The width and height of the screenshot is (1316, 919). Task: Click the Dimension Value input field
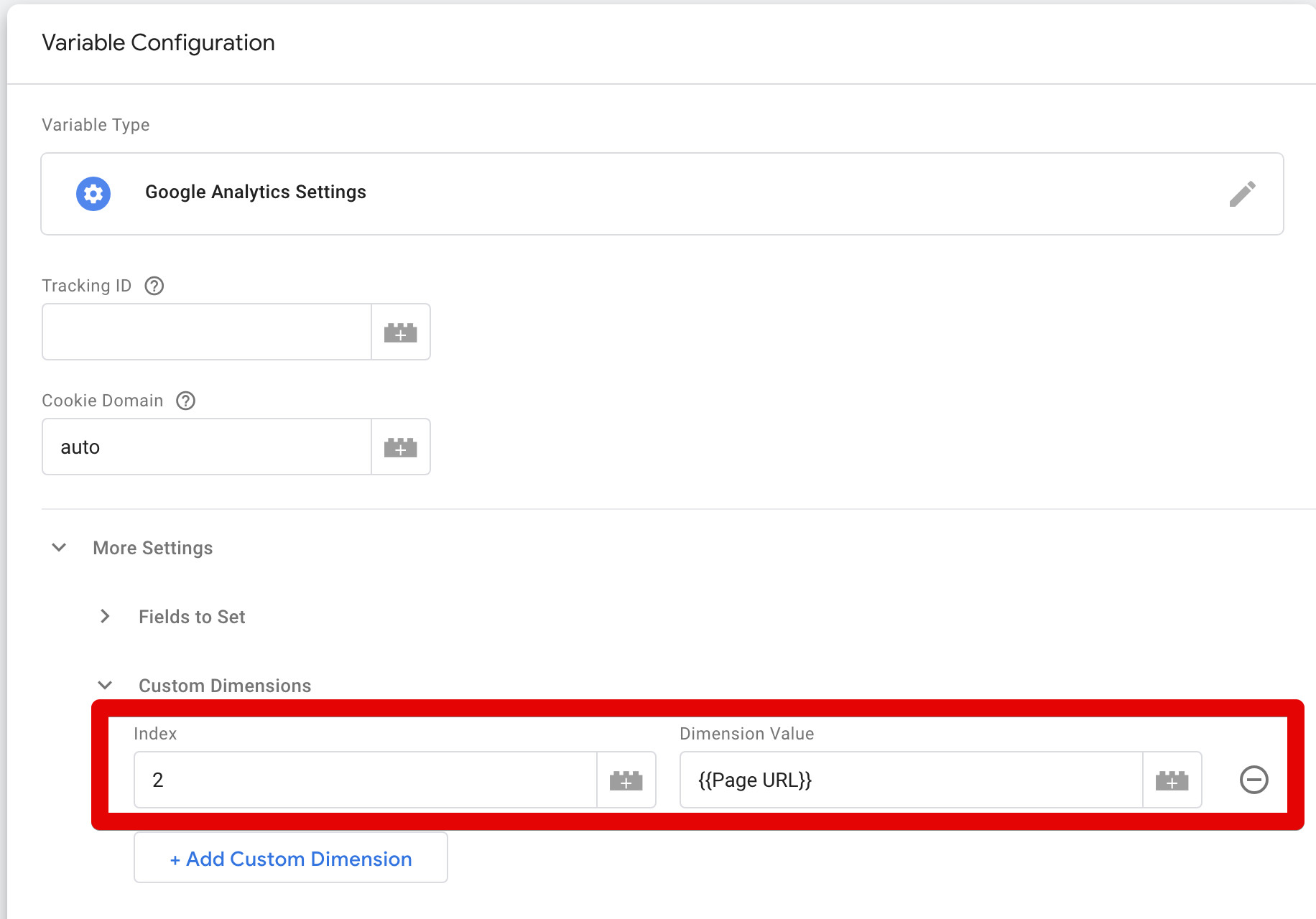point(912,780)
